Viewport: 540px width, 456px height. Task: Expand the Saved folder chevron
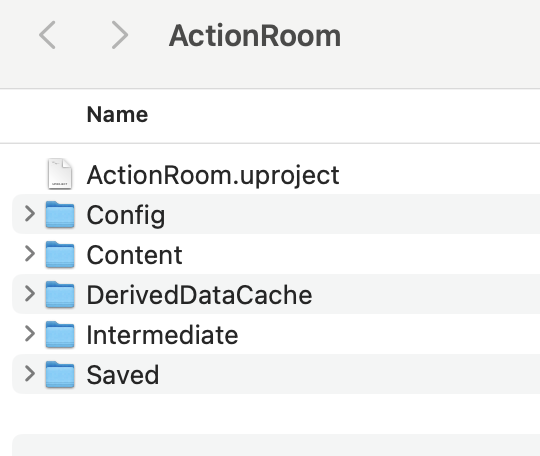(30, 374)
